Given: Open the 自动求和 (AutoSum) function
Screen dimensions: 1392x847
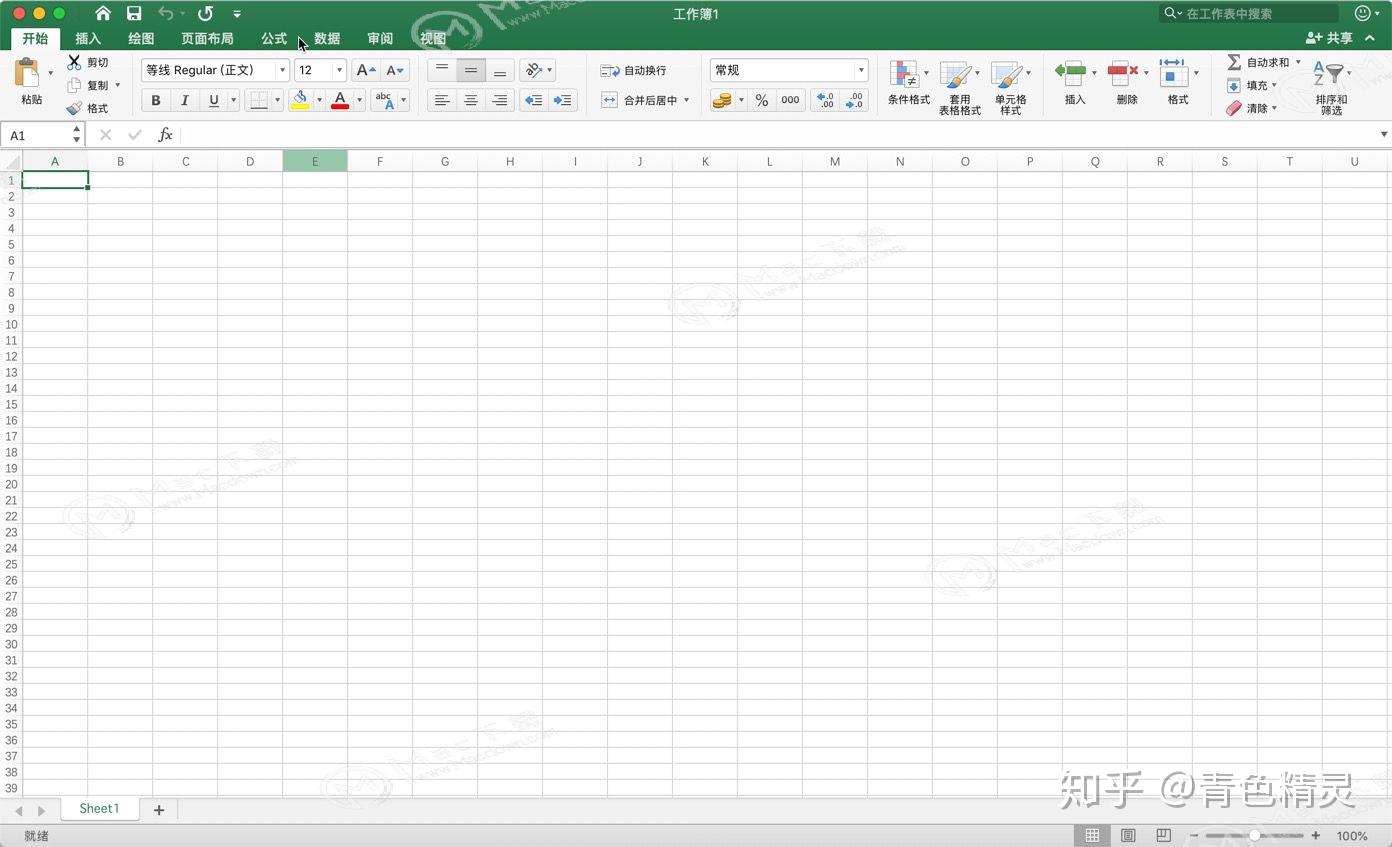Looking at the screenshot, I should tap(1262, 62).
